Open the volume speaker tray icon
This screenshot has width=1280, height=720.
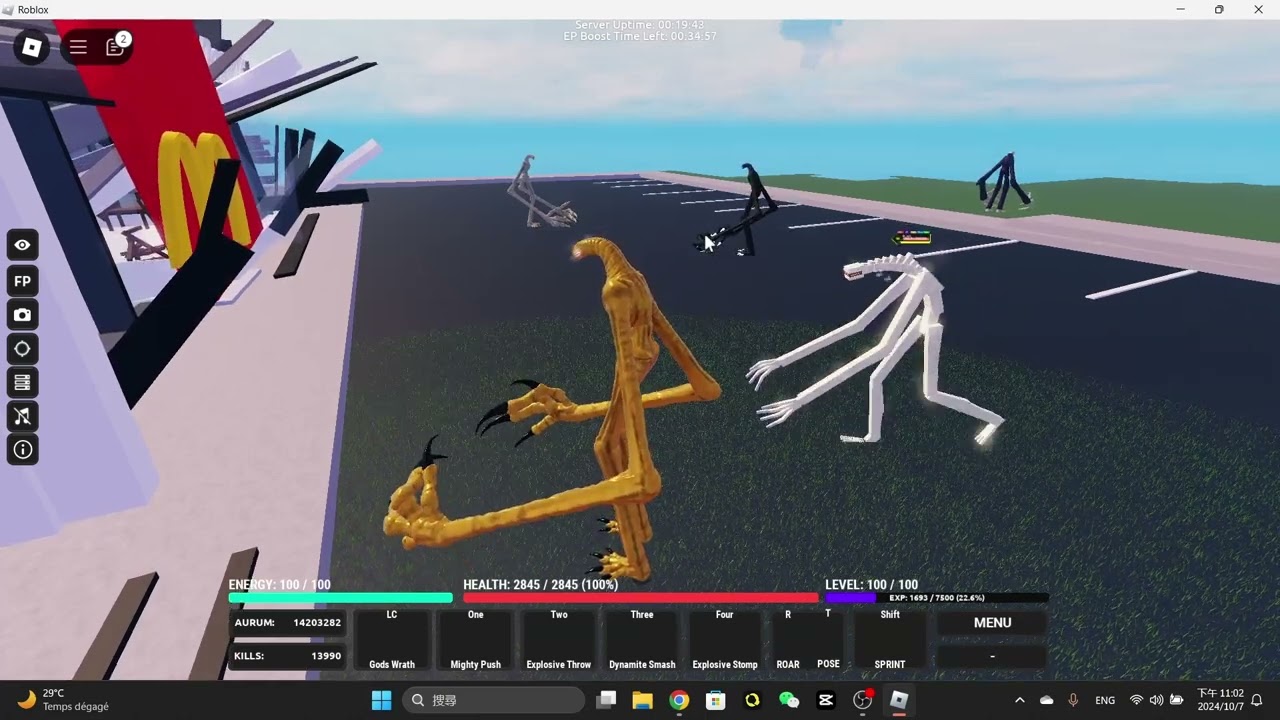tap(1156, 700)
